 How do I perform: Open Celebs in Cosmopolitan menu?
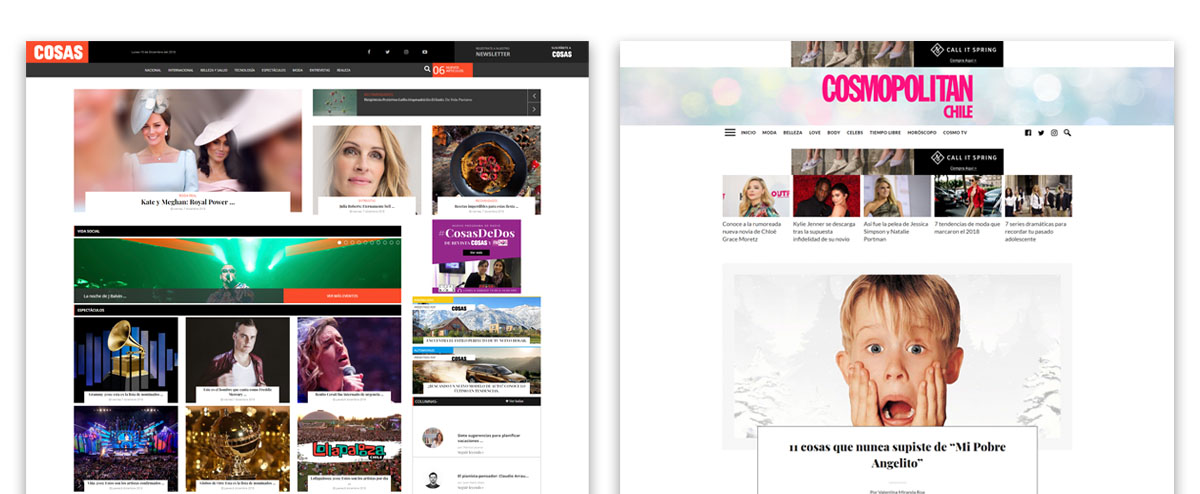(855, 132)
